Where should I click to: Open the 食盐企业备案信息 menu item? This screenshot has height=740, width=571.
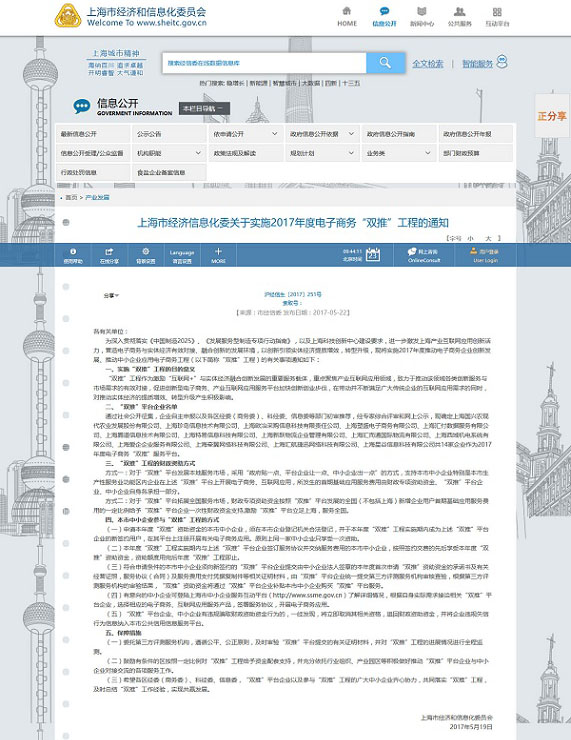[169, 173]
